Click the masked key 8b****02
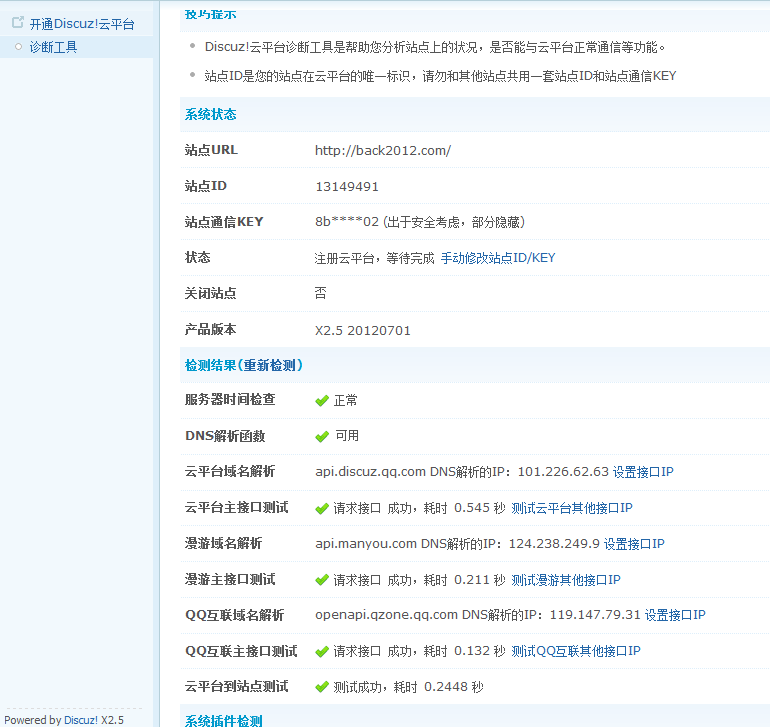 click(347, 222)
